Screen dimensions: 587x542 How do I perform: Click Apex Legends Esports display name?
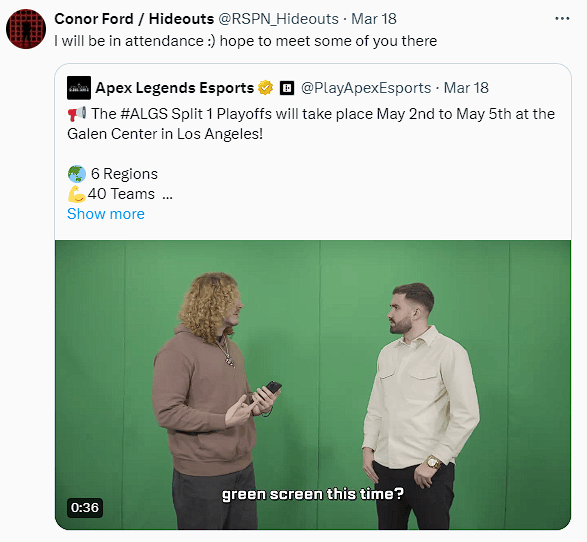click(174, 88)
